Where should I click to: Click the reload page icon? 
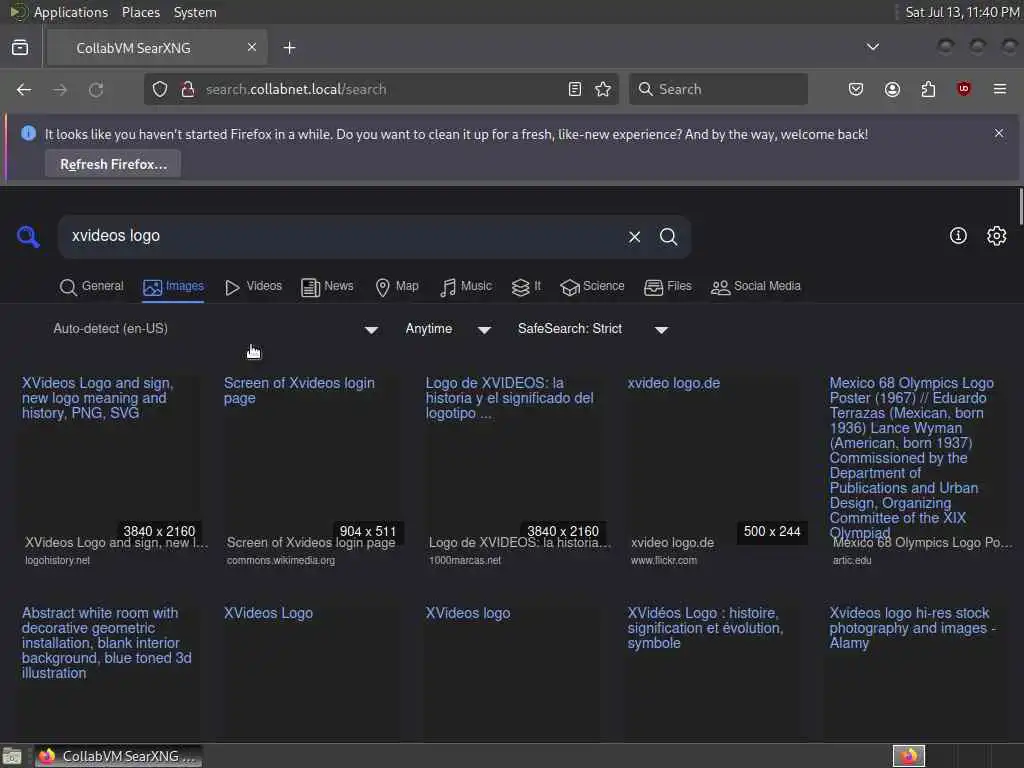coord(96,89)
